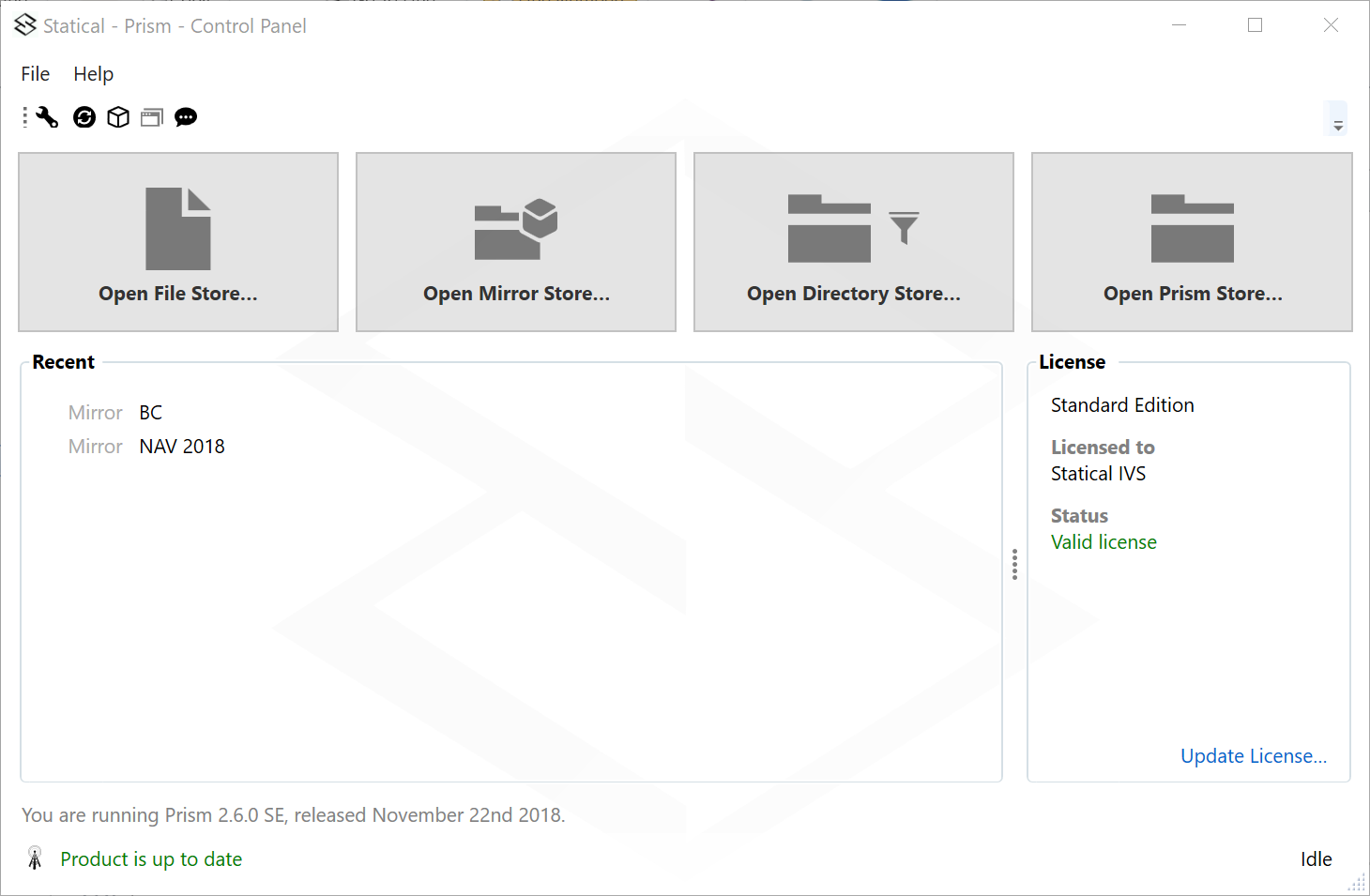
Task: Click the Product is up to date link
Action: pos(151,859)
